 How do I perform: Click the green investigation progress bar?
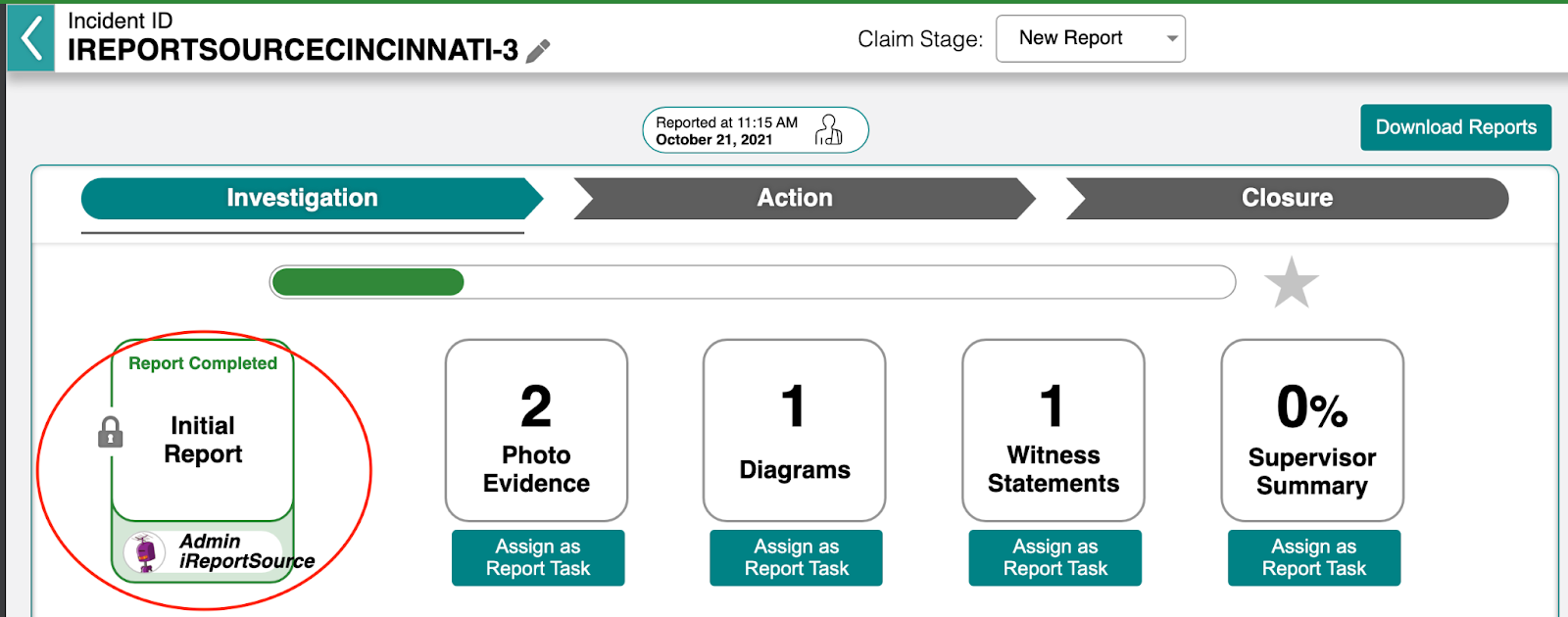368,282
